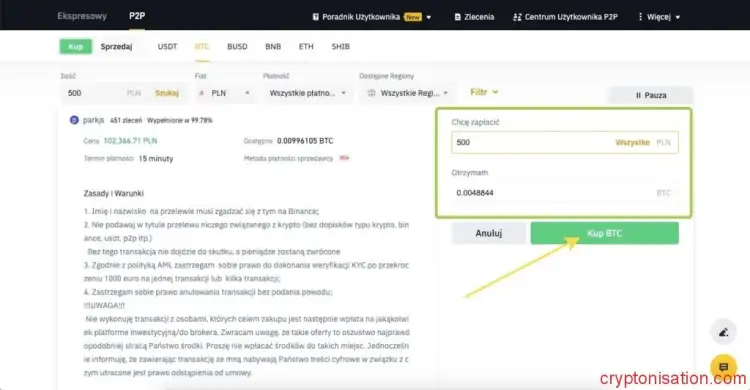Select the Kup toggle button
The image size is (750, 390).
point(76,46)
